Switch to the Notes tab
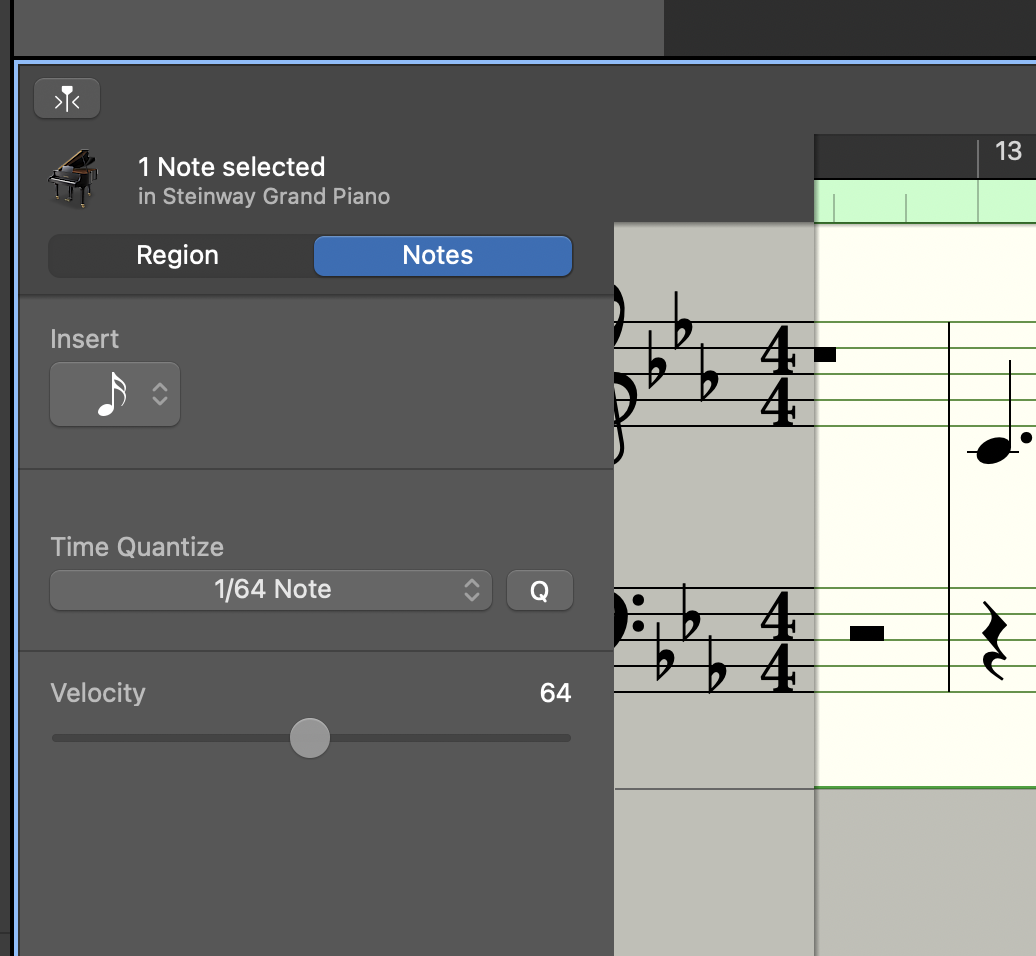The image size is (1036, 956). pos(438,256)
